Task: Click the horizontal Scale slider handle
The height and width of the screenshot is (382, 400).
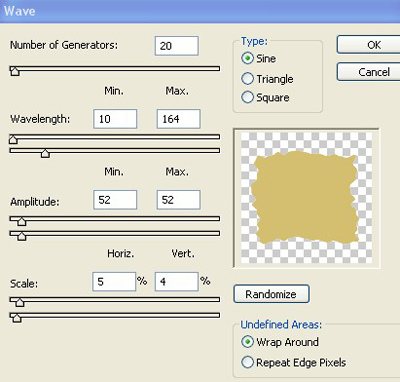Action: [x=20, y=302]
